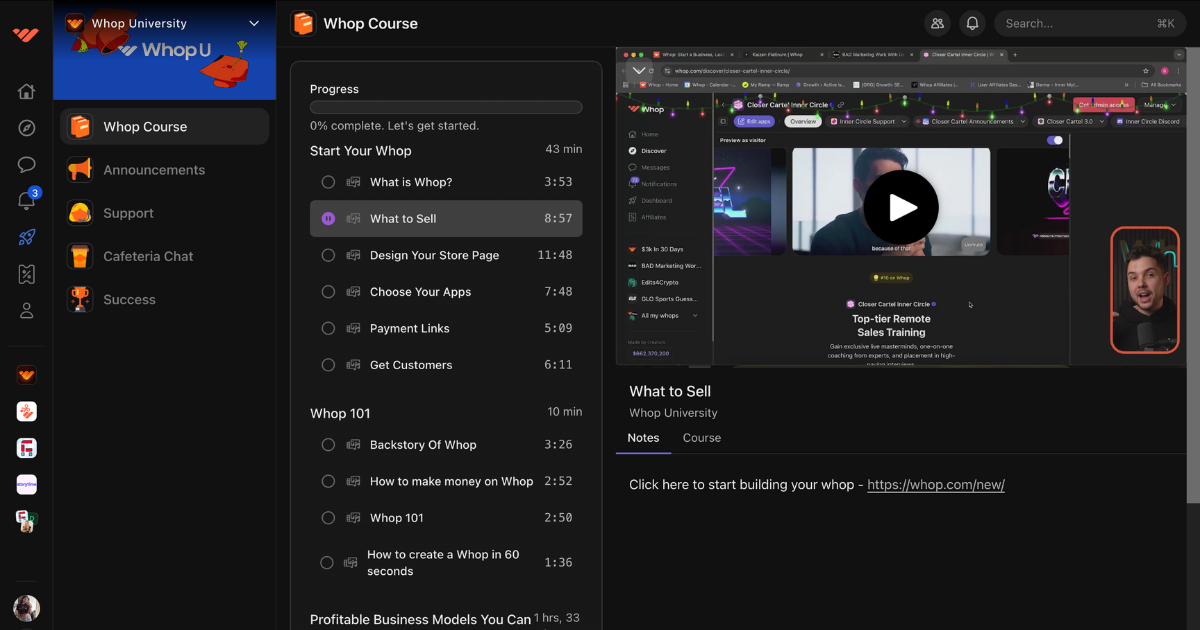This screenshot has width=1200, height=630.
Task: Mark Backstory Of Whop lesson circle
Action: point(328,445)
